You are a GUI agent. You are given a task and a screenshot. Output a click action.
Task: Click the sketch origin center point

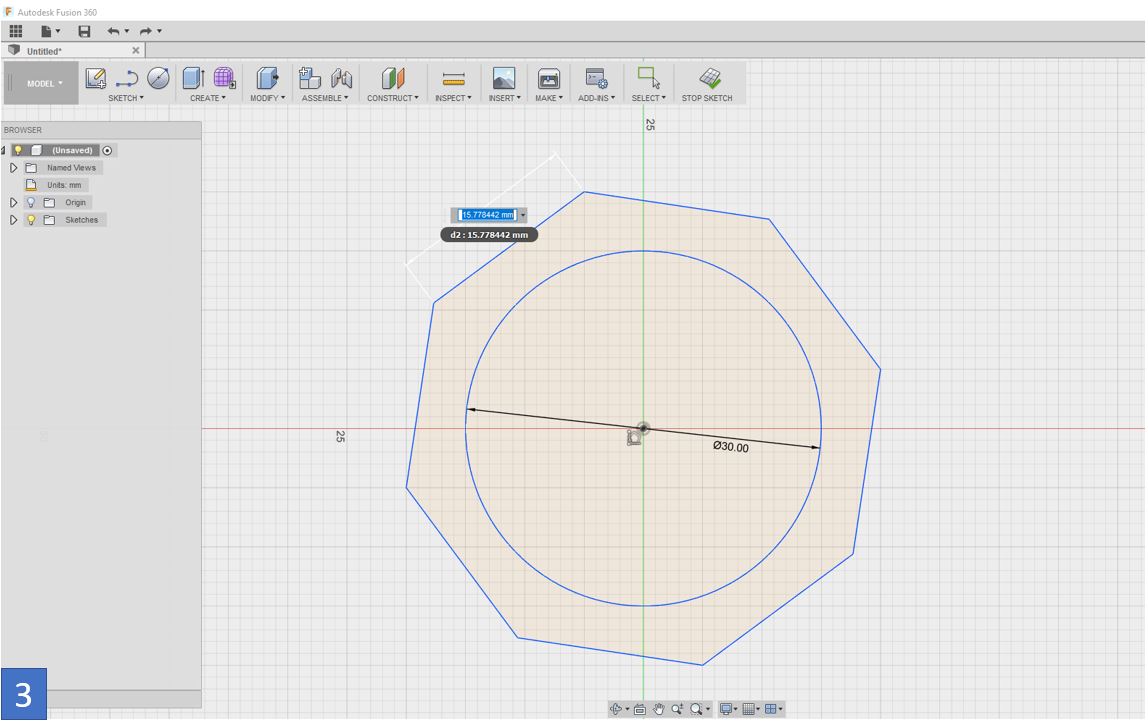(x=643, y=428)
